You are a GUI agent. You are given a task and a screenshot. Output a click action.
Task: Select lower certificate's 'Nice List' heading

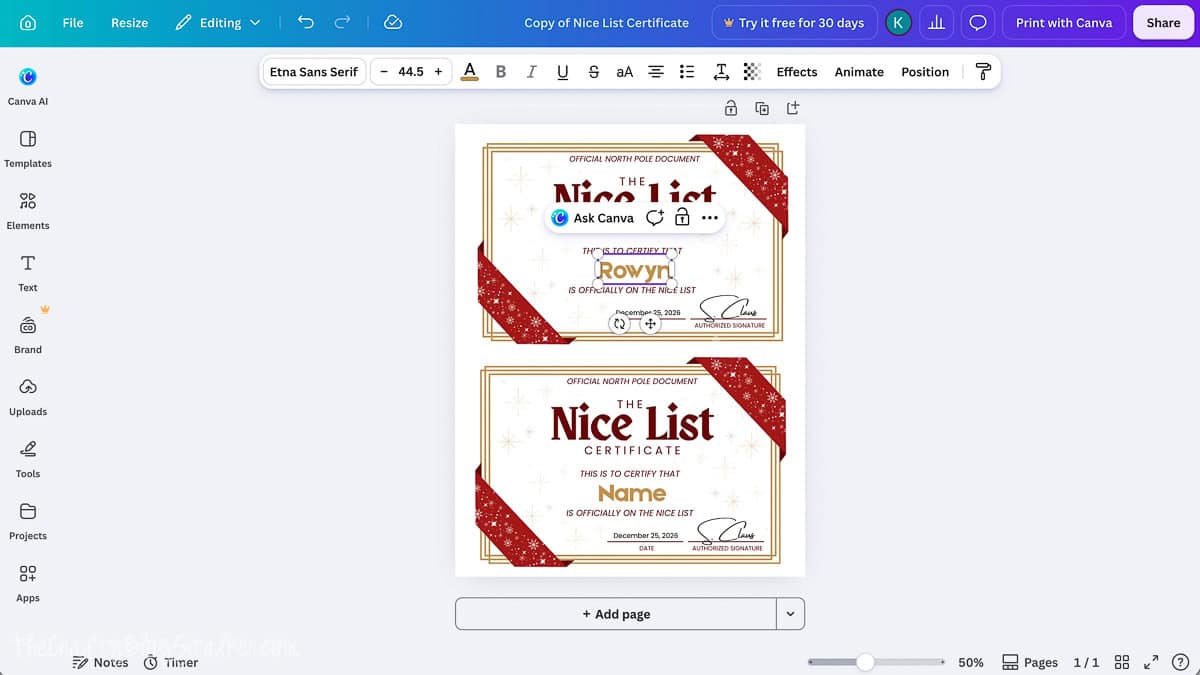point(632,423)
